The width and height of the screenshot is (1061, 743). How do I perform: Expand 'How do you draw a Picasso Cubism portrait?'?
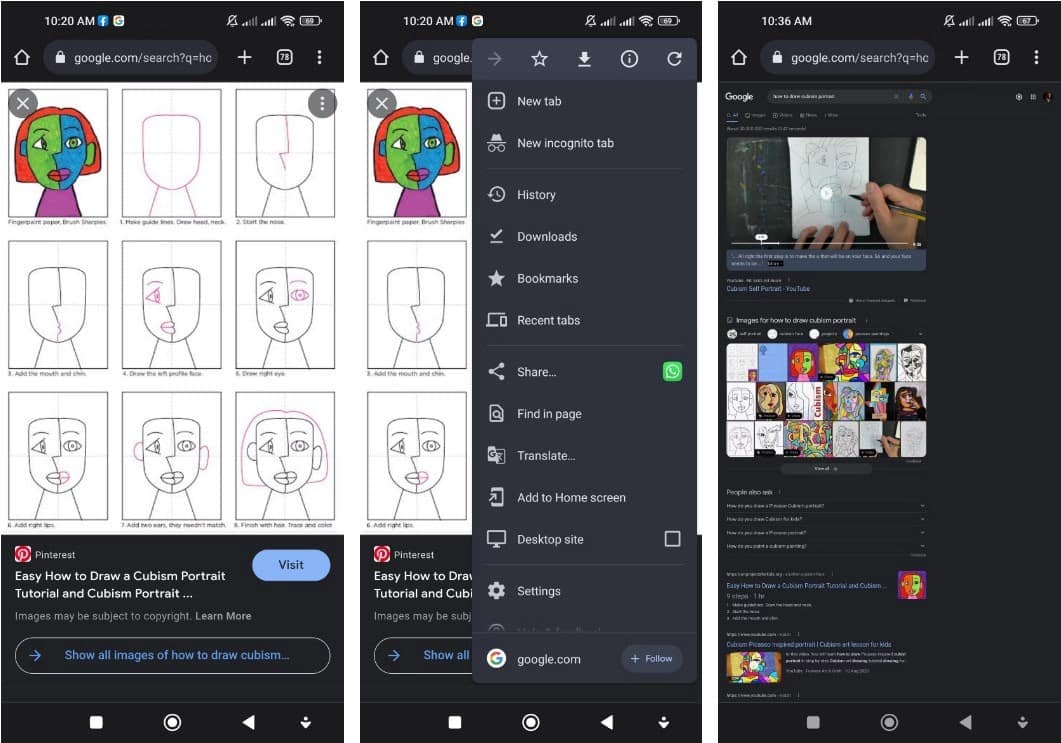click(826, 505)
